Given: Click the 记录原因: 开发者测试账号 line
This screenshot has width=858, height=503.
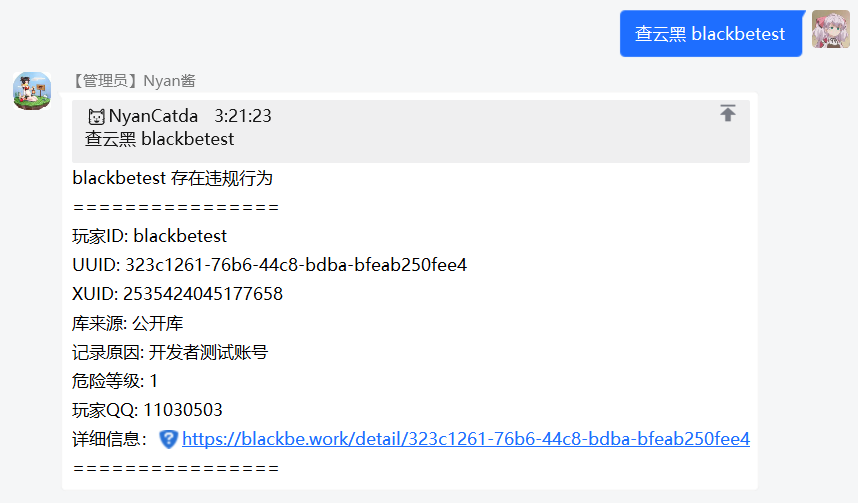Looking at the screenshot, I should coord(170,352).
